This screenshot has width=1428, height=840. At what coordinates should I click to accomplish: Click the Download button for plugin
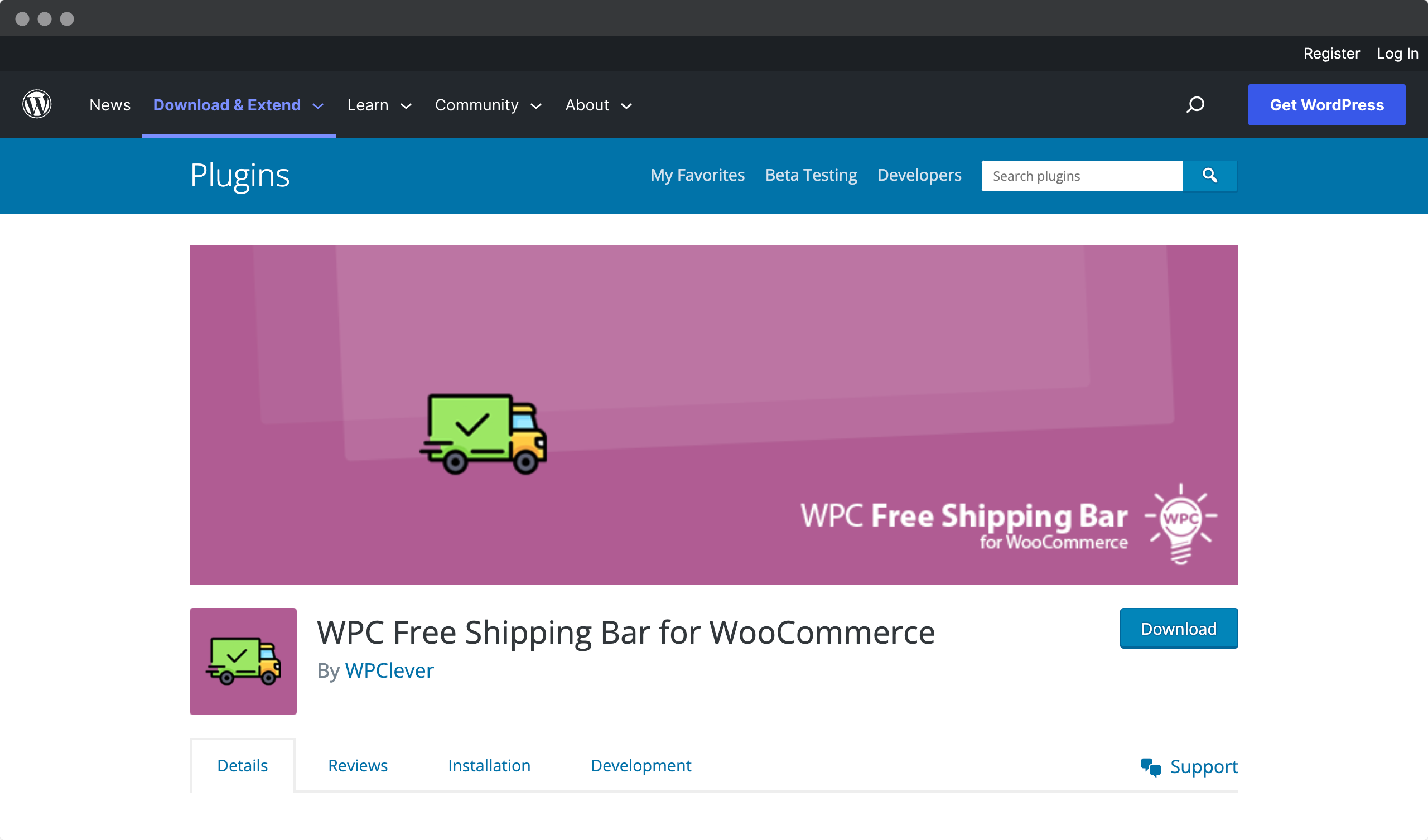click(1179, 629)
